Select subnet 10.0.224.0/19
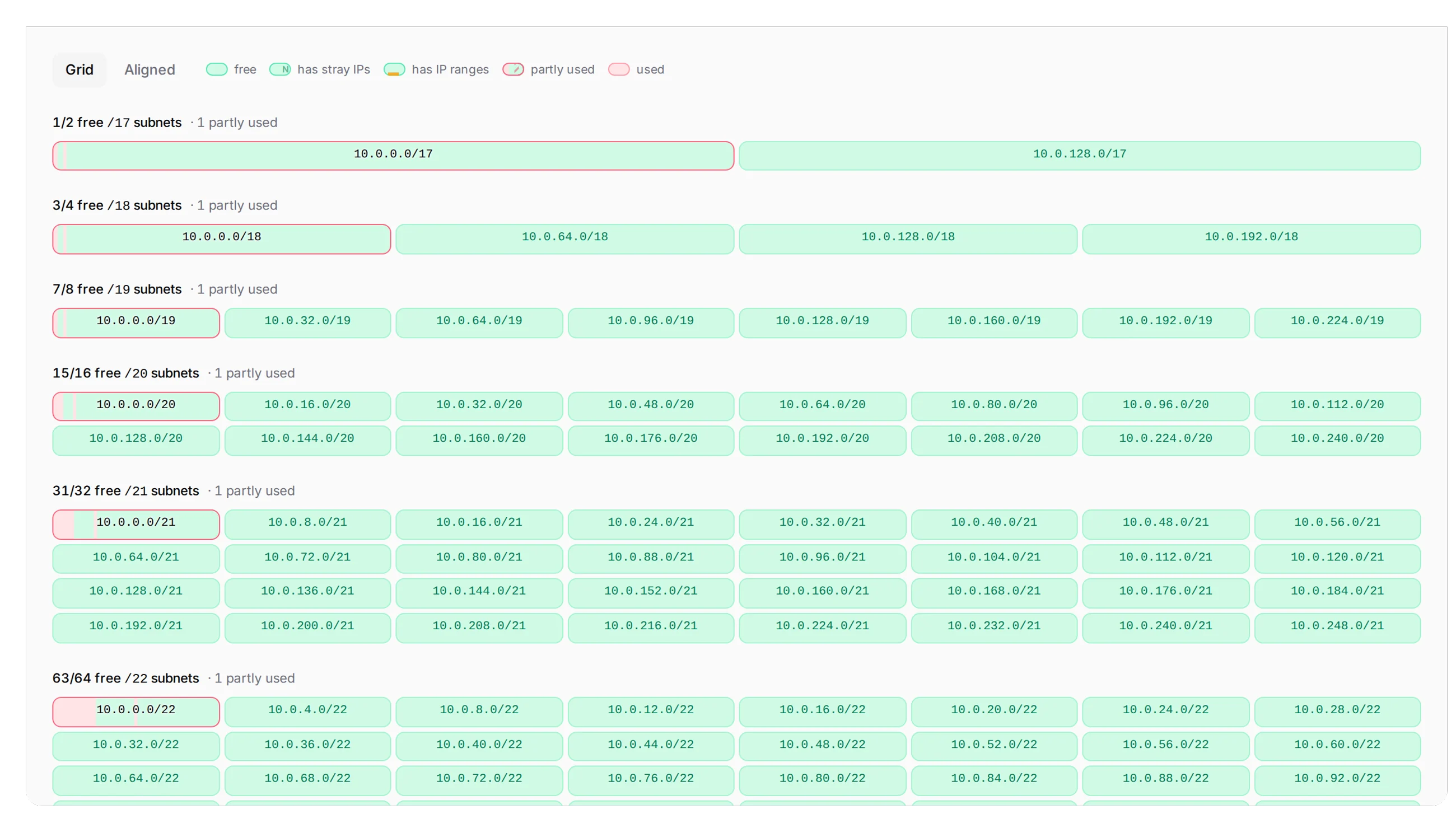The image size is (1456, 814). pyautogui.click(x=1337, y=322)
